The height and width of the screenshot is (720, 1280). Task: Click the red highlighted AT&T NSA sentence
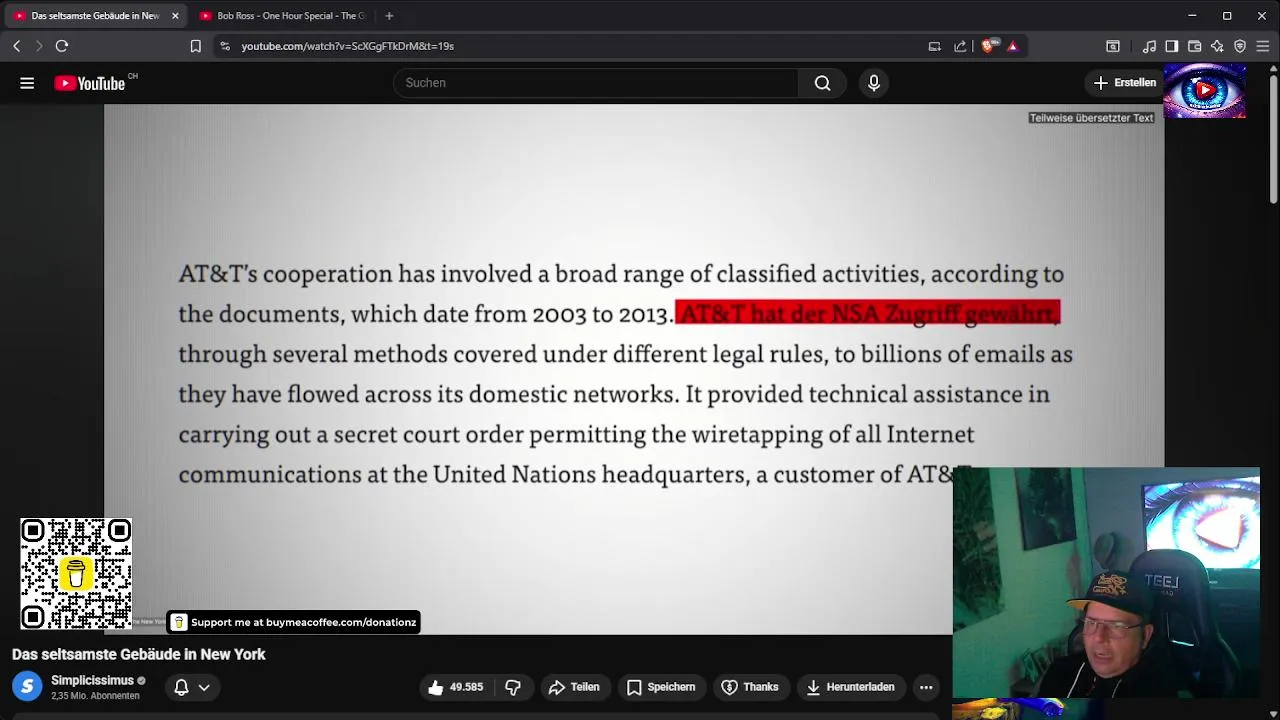(867, 313)
